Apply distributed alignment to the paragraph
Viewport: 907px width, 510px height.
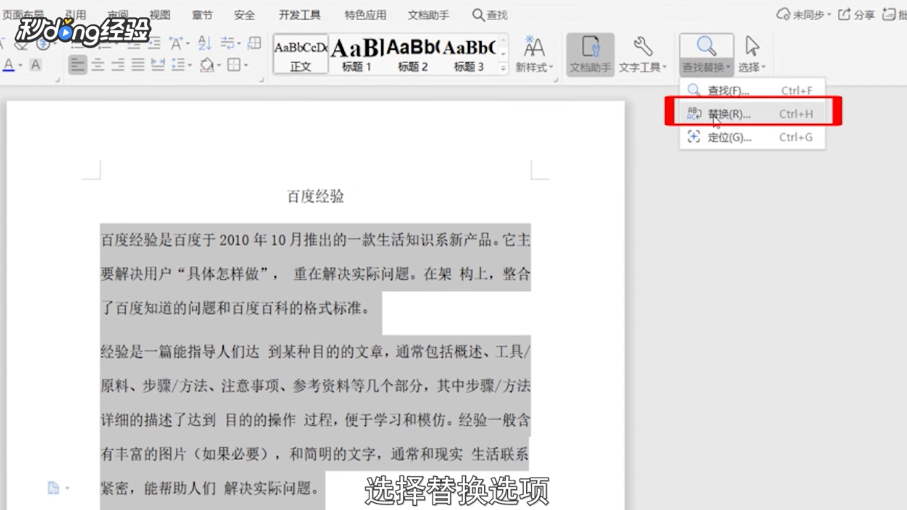point(158,65)
